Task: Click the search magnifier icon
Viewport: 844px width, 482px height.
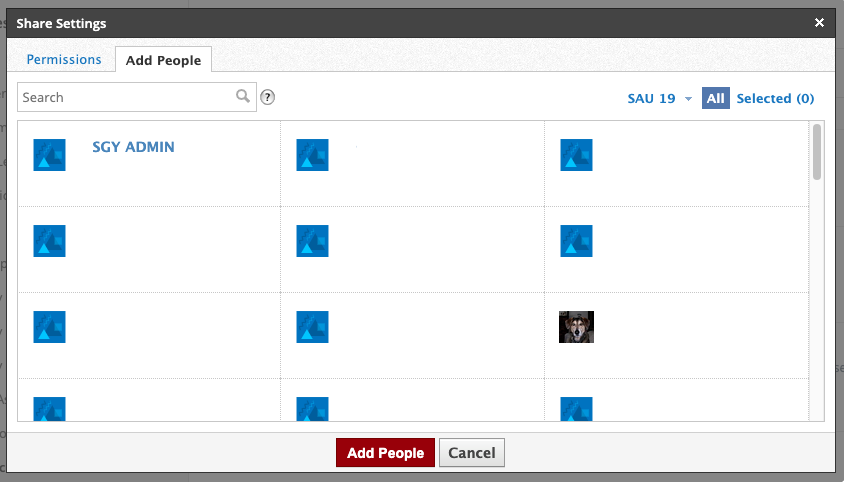Action: coord(242,97)
